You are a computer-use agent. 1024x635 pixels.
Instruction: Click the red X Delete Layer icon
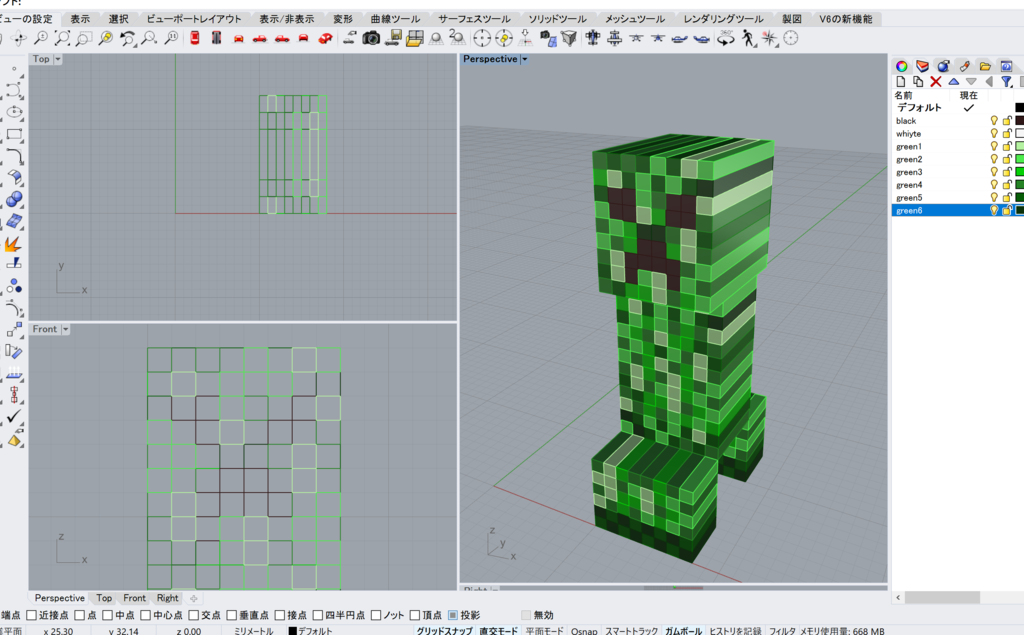936,82
